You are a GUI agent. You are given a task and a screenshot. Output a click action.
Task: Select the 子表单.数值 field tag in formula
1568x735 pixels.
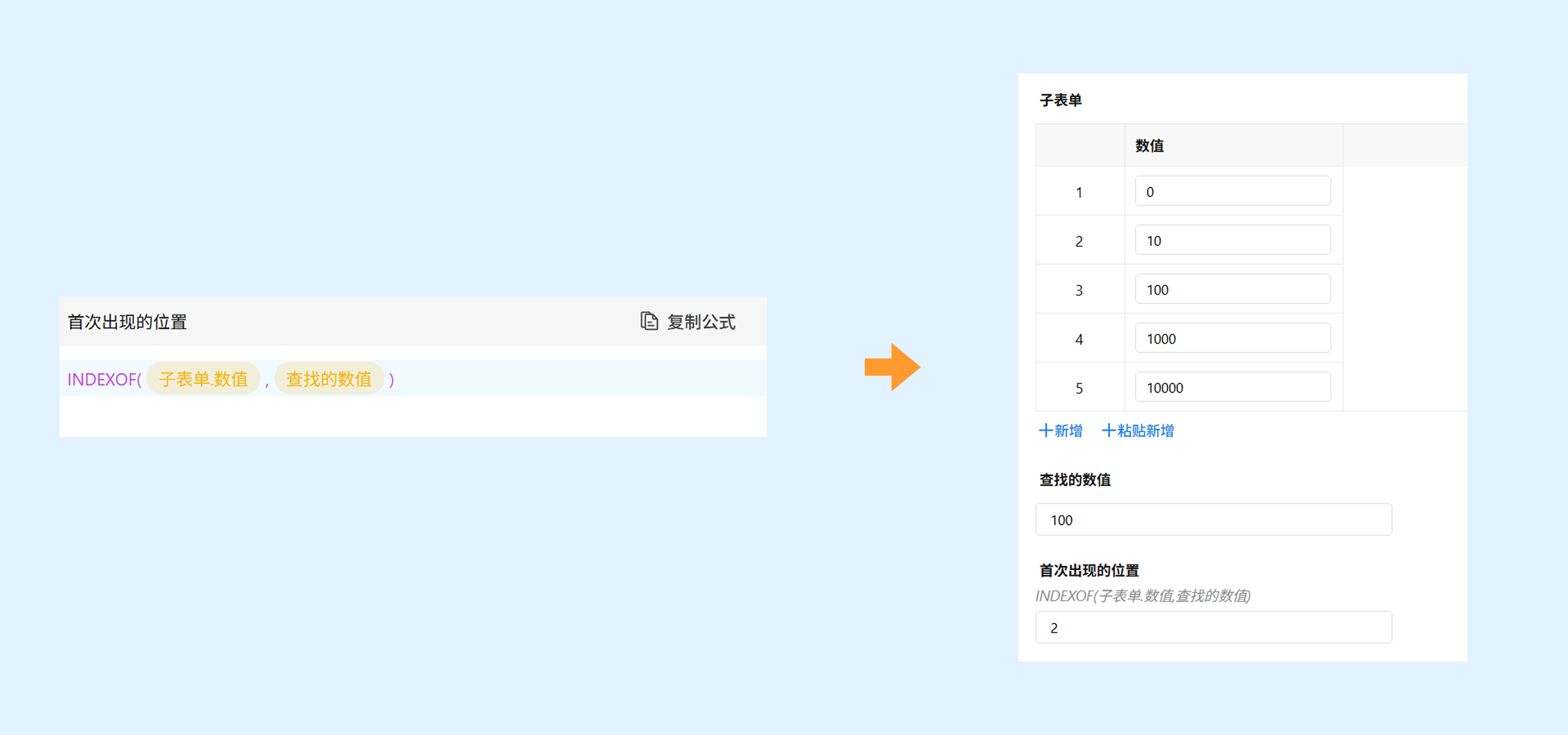pos(203,379)
